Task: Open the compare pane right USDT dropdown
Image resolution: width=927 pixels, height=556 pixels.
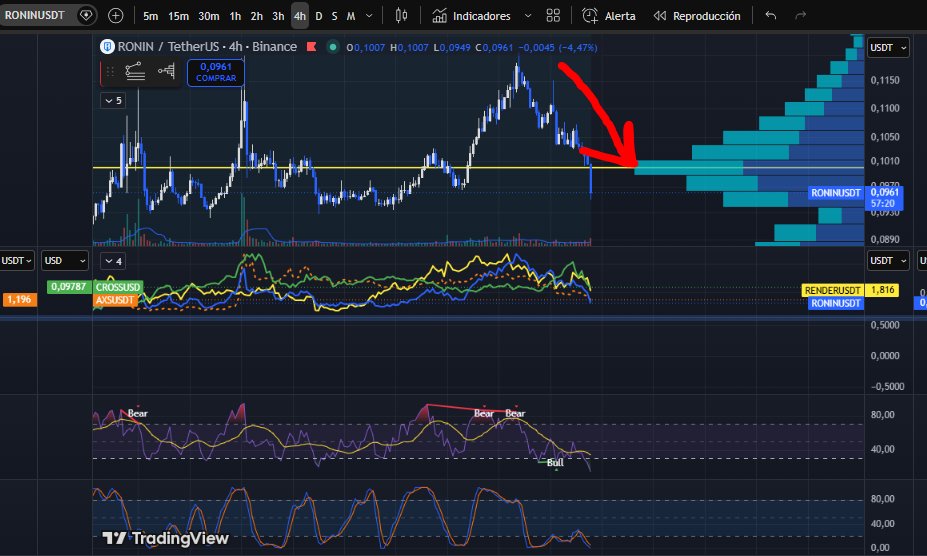Action: point(888,261)
